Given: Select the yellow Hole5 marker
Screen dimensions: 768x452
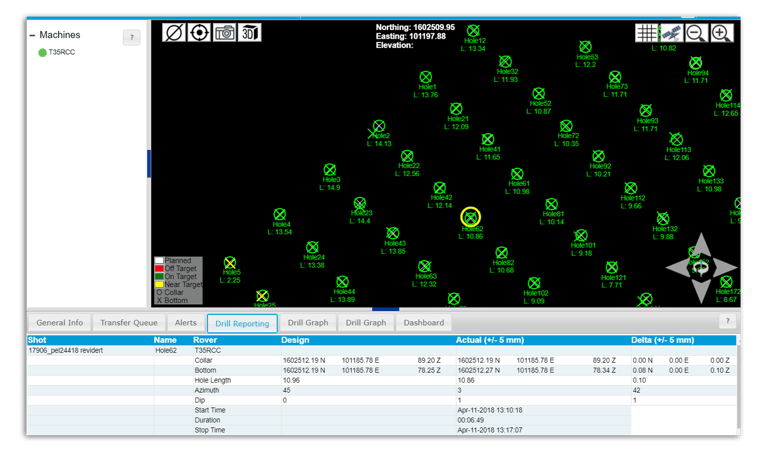Looking at the screenshot, I should (230, 262).
